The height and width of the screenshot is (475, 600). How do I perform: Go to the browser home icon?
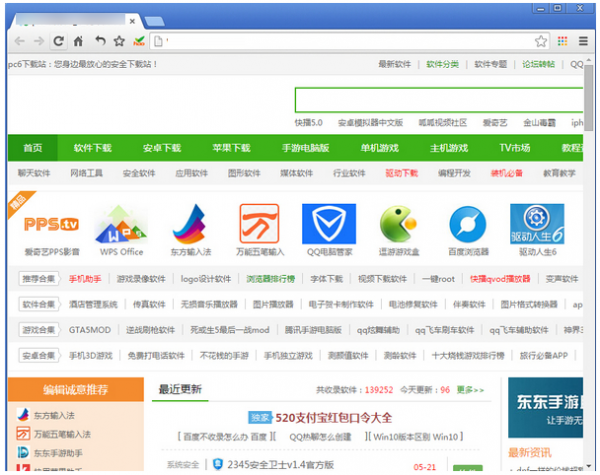click(x=78, y=41)
